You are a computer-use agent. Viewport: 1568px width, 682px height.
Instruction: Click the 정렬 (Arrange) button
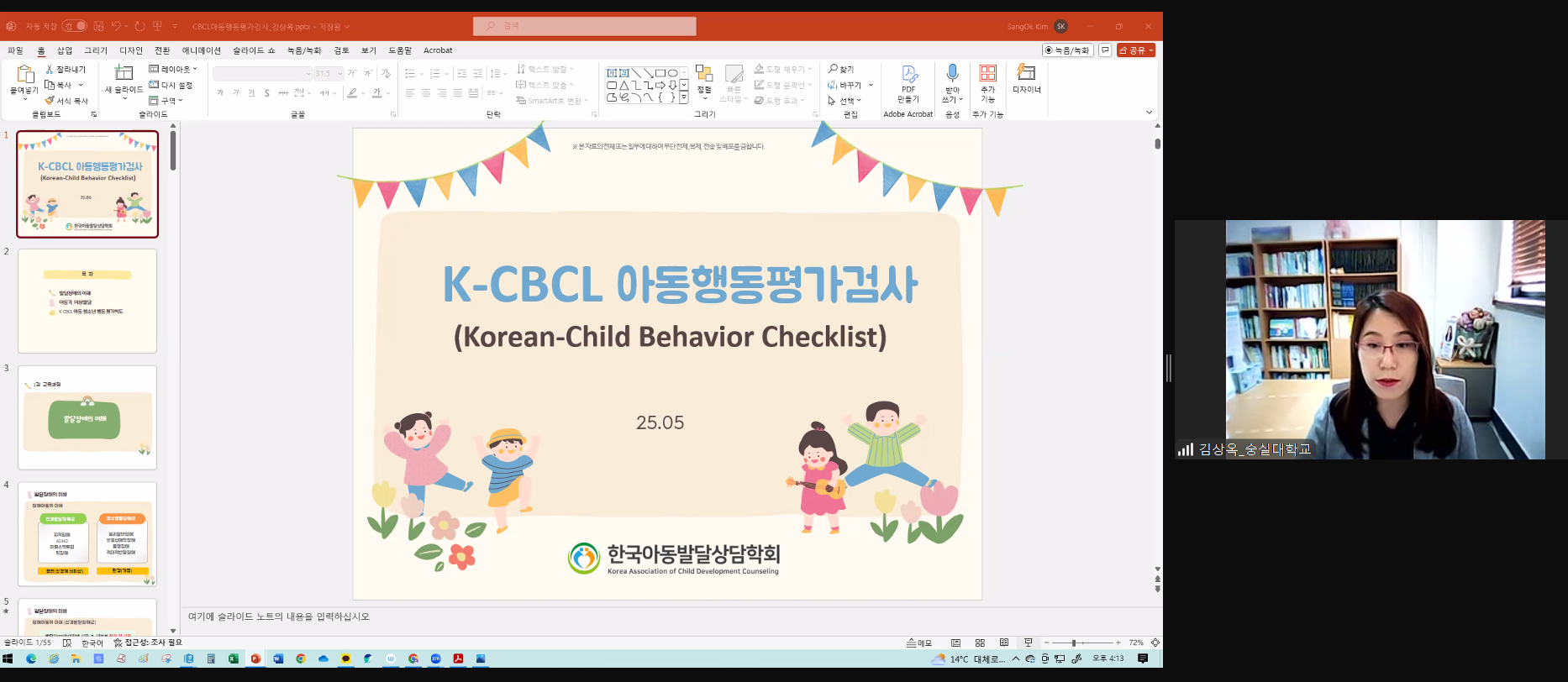(704, 82)
